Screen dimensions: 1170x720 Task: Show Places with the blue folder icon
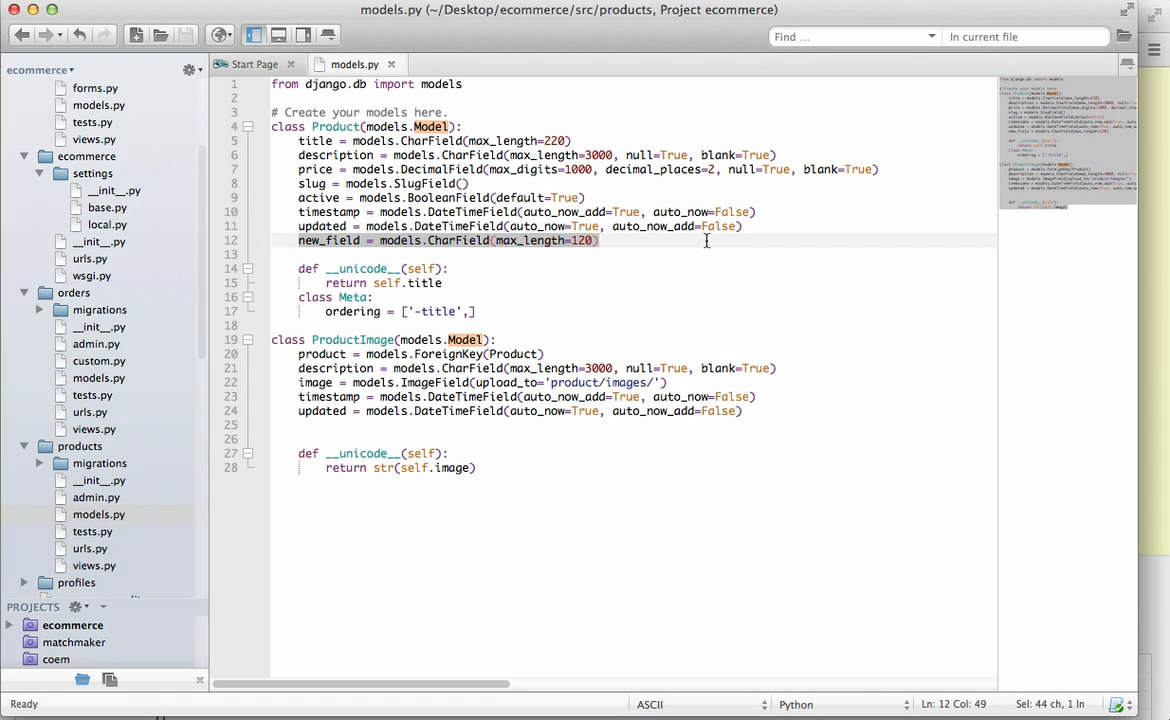click(82, 680)
